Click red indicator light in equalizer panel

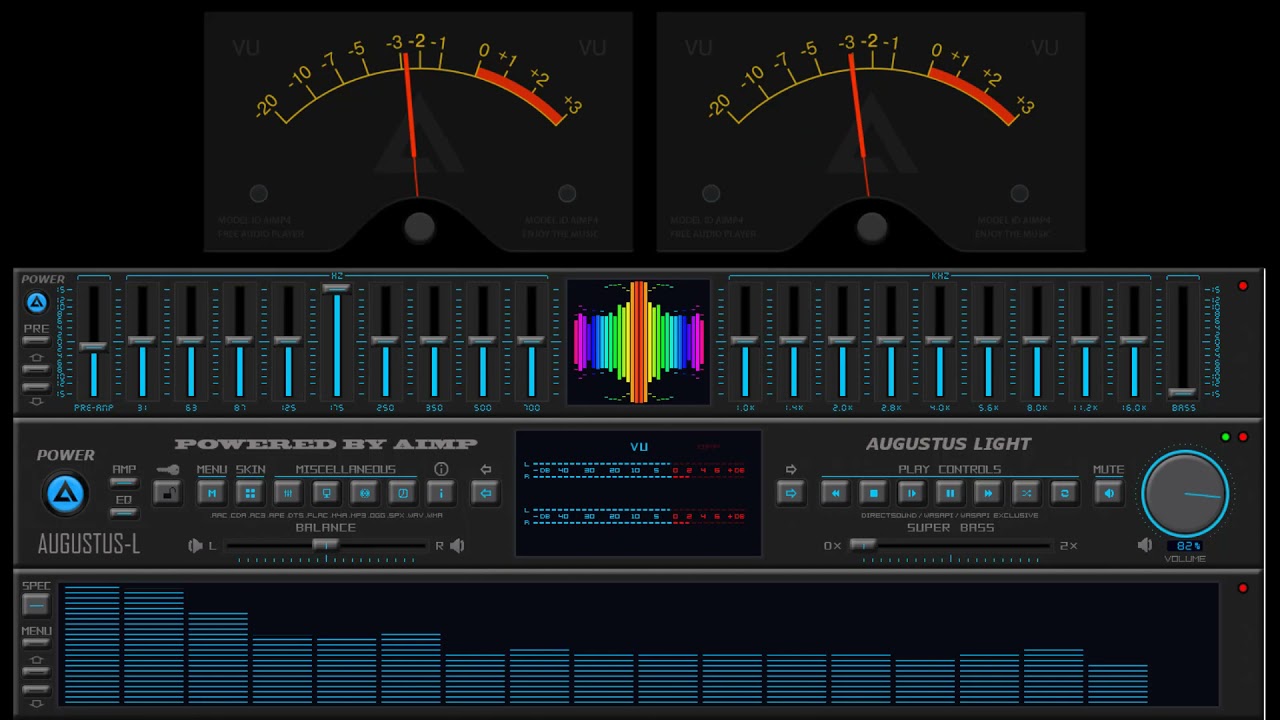(1243, 287)
